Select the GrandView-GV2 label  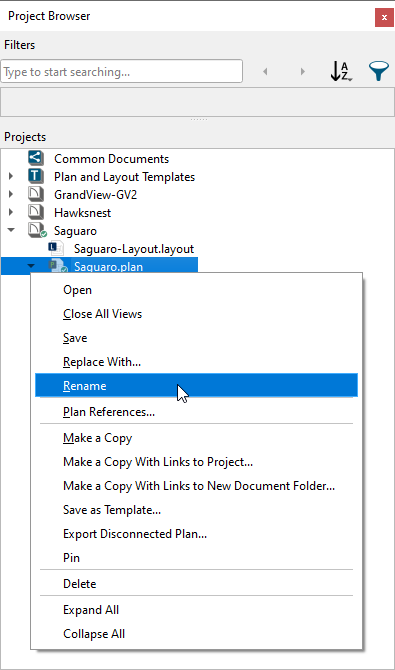tap(95, 195)
